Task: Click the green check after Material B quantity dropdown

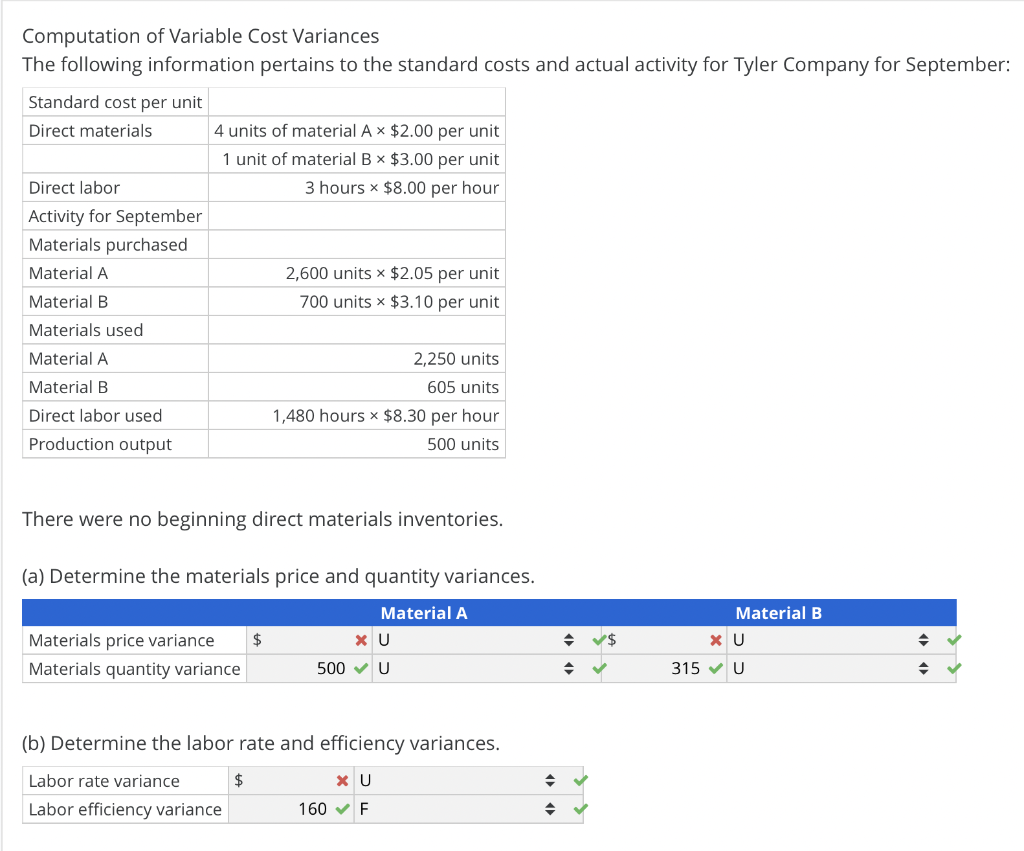Action: 953,668
